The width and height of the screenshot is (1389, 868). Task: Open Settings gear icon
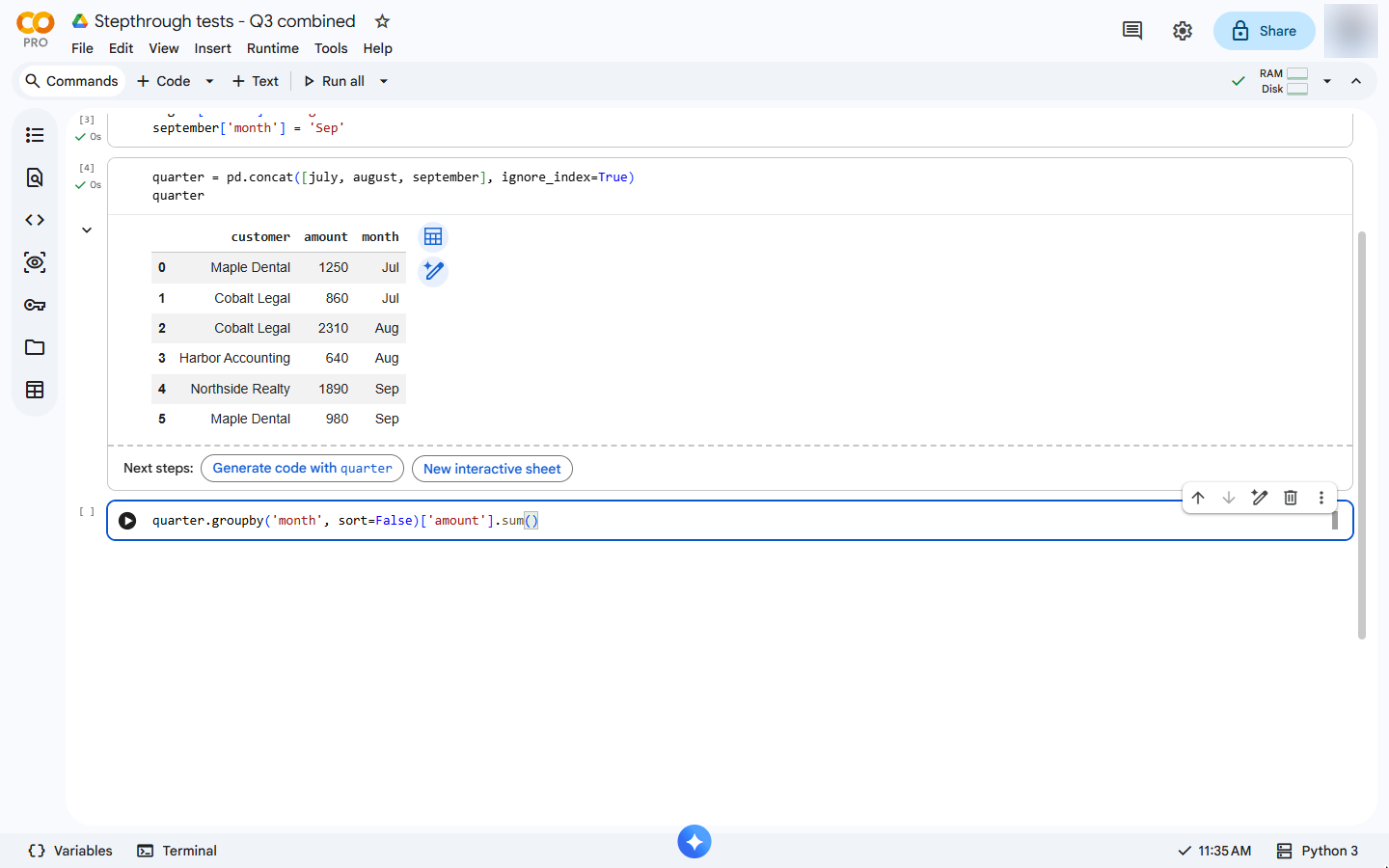click(1182, 31)
